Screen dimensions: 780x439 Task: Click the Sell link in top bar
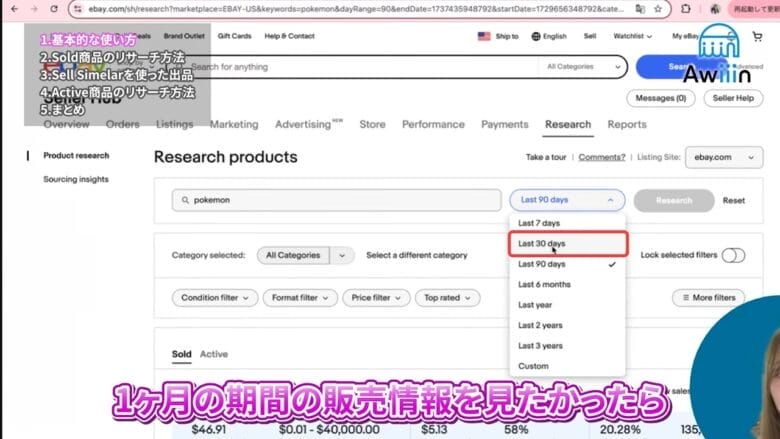click(x=590, y=36)
